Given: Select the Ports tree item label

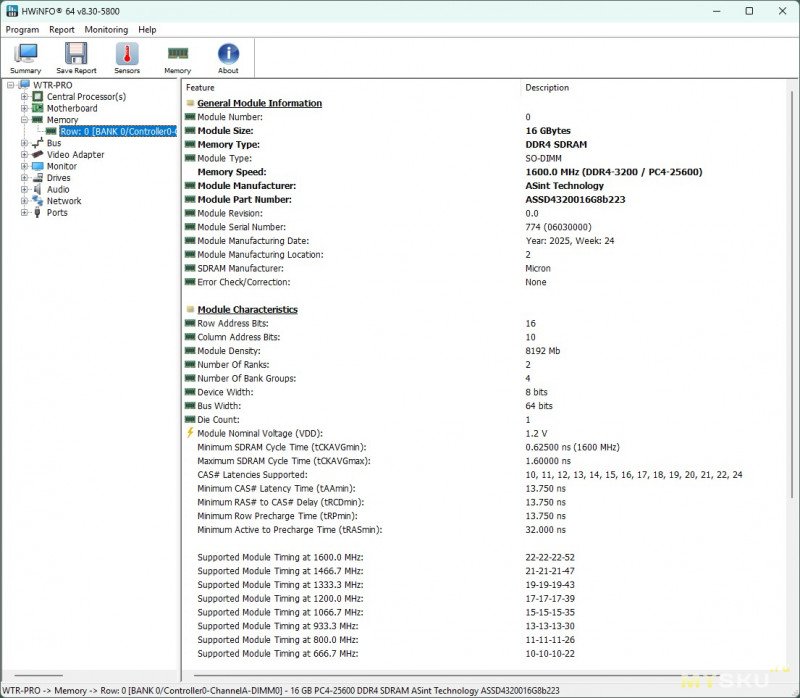Looking at the screenshot, I should [57, 213].
